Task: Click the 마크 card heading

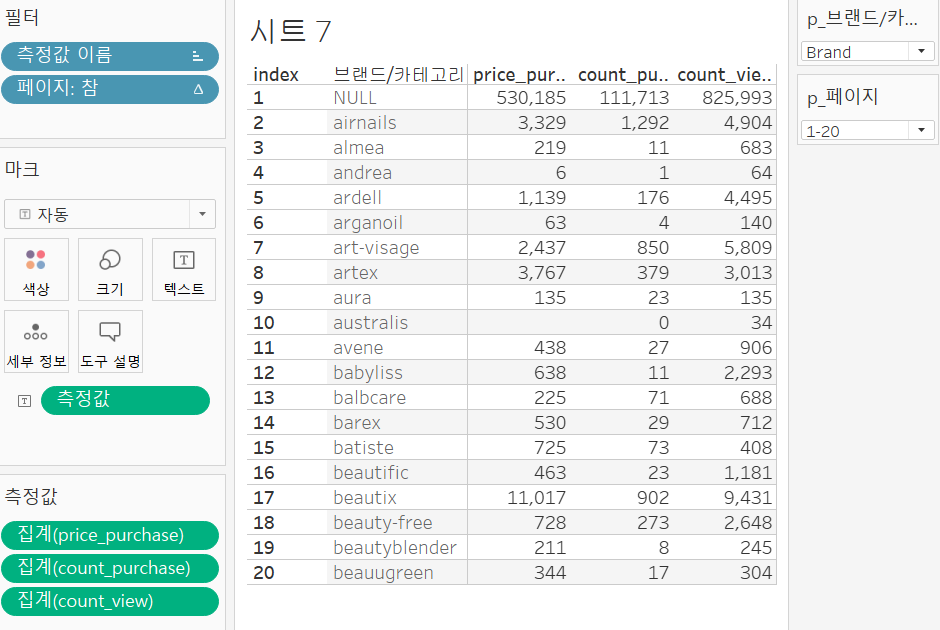Action: 22,170
